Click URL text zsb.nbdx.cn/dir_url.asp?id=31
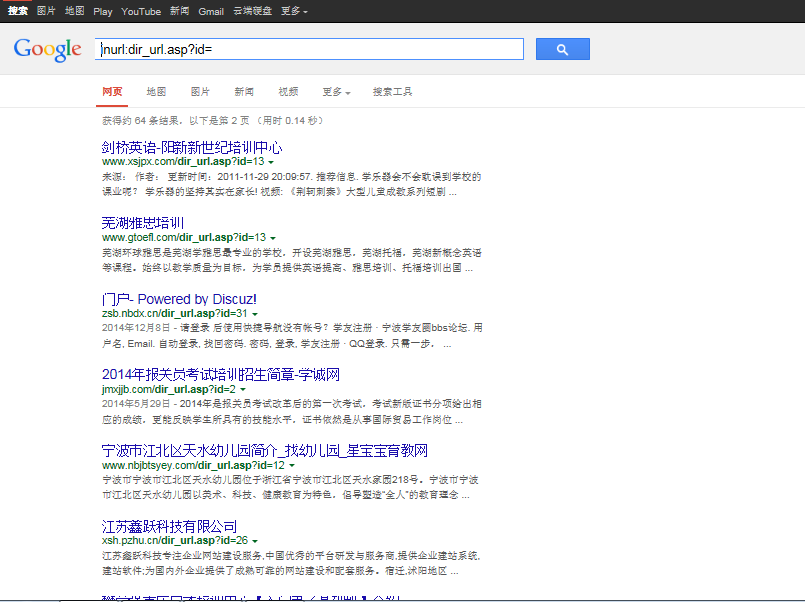 (x=175, y=313)
